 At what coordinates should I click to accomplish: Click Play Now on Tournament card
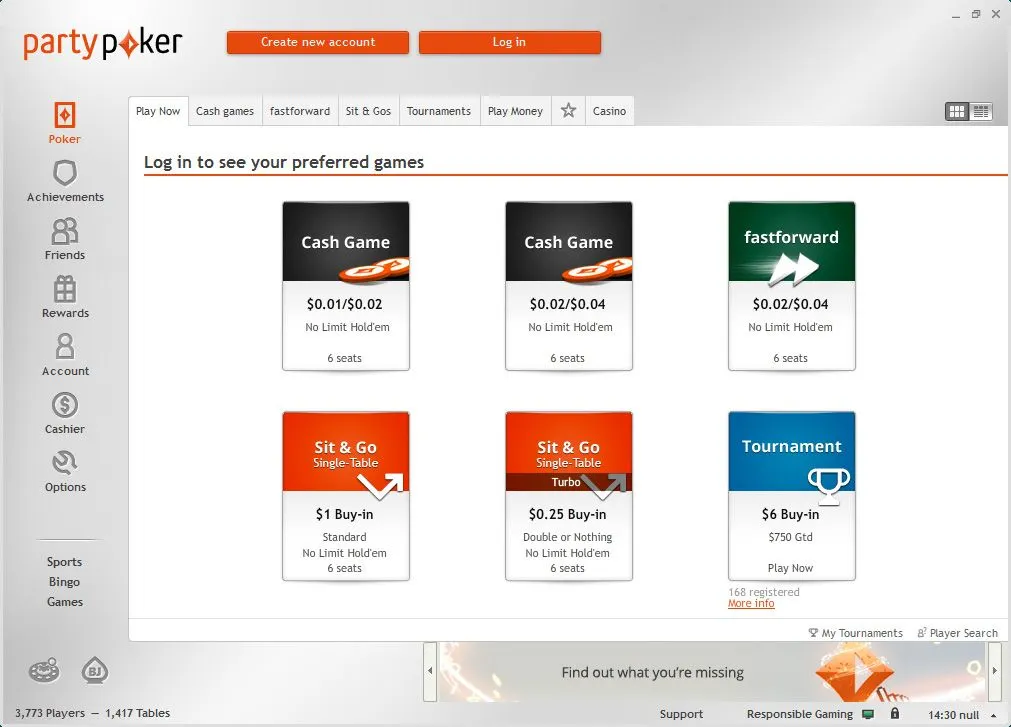tap(790, 568)
